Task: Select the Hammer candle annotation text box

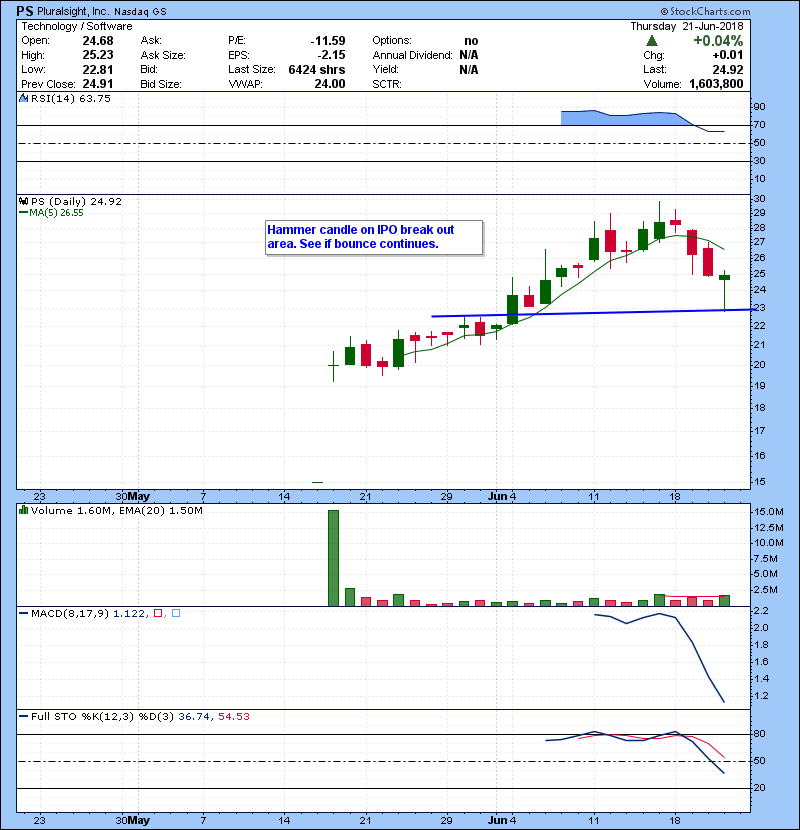Action: pyautogui.click(x=374, y=237)
